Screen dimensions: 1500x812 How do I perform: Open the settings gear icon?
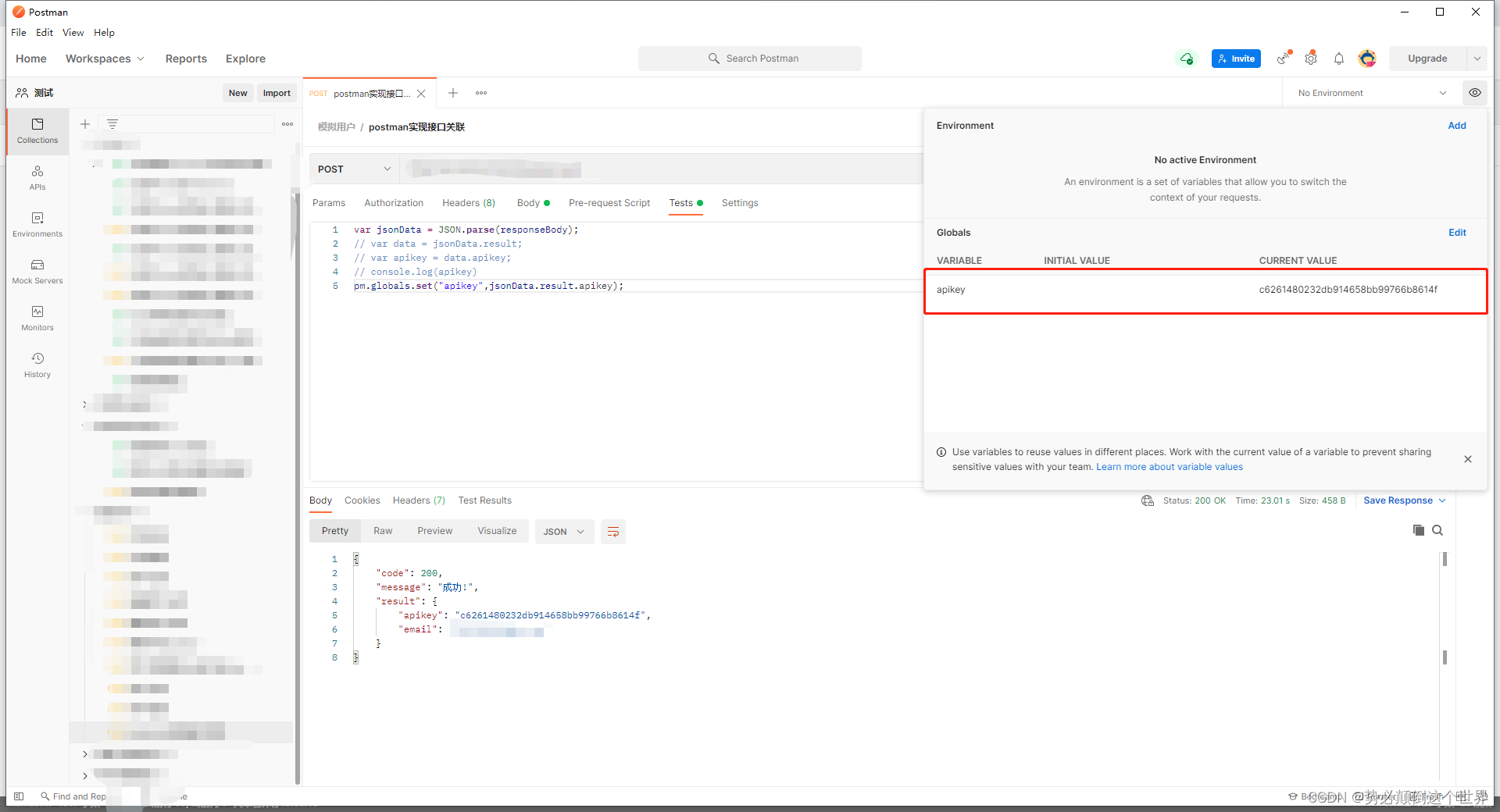tap(1311, 59)
